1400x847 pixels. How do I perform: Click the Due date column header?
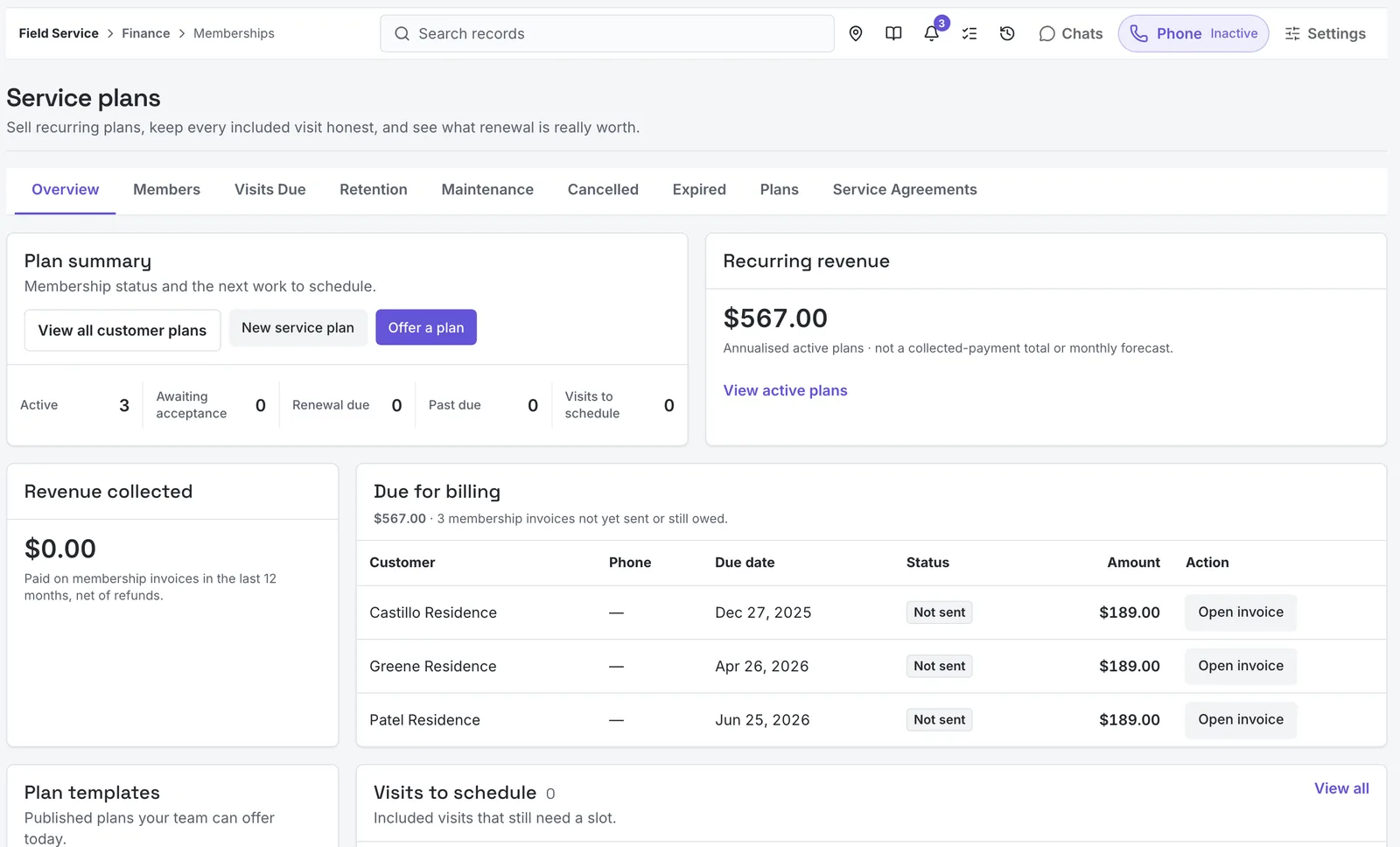745,563
